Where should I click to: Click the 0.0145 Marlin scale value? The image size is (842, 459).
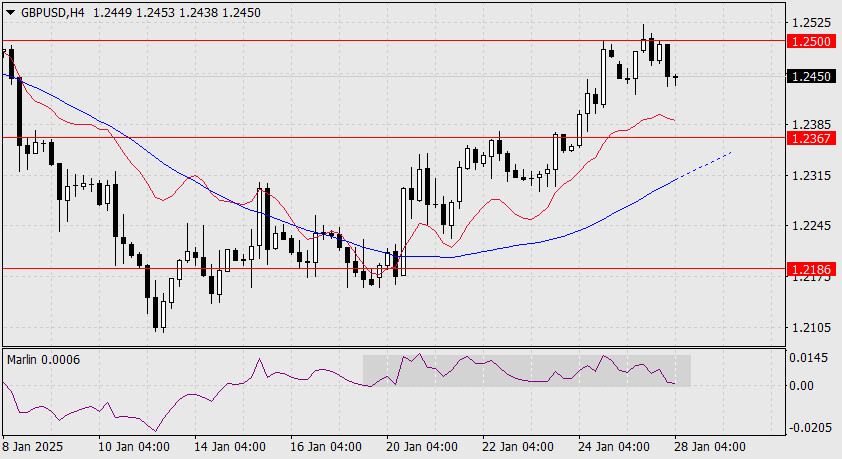point(806,357)
